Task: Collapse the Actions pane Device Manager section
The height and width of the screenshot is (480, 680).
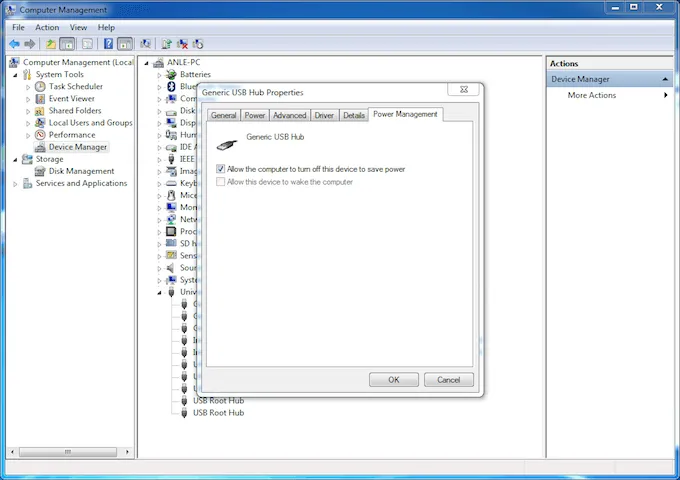Action: [665, 79]
